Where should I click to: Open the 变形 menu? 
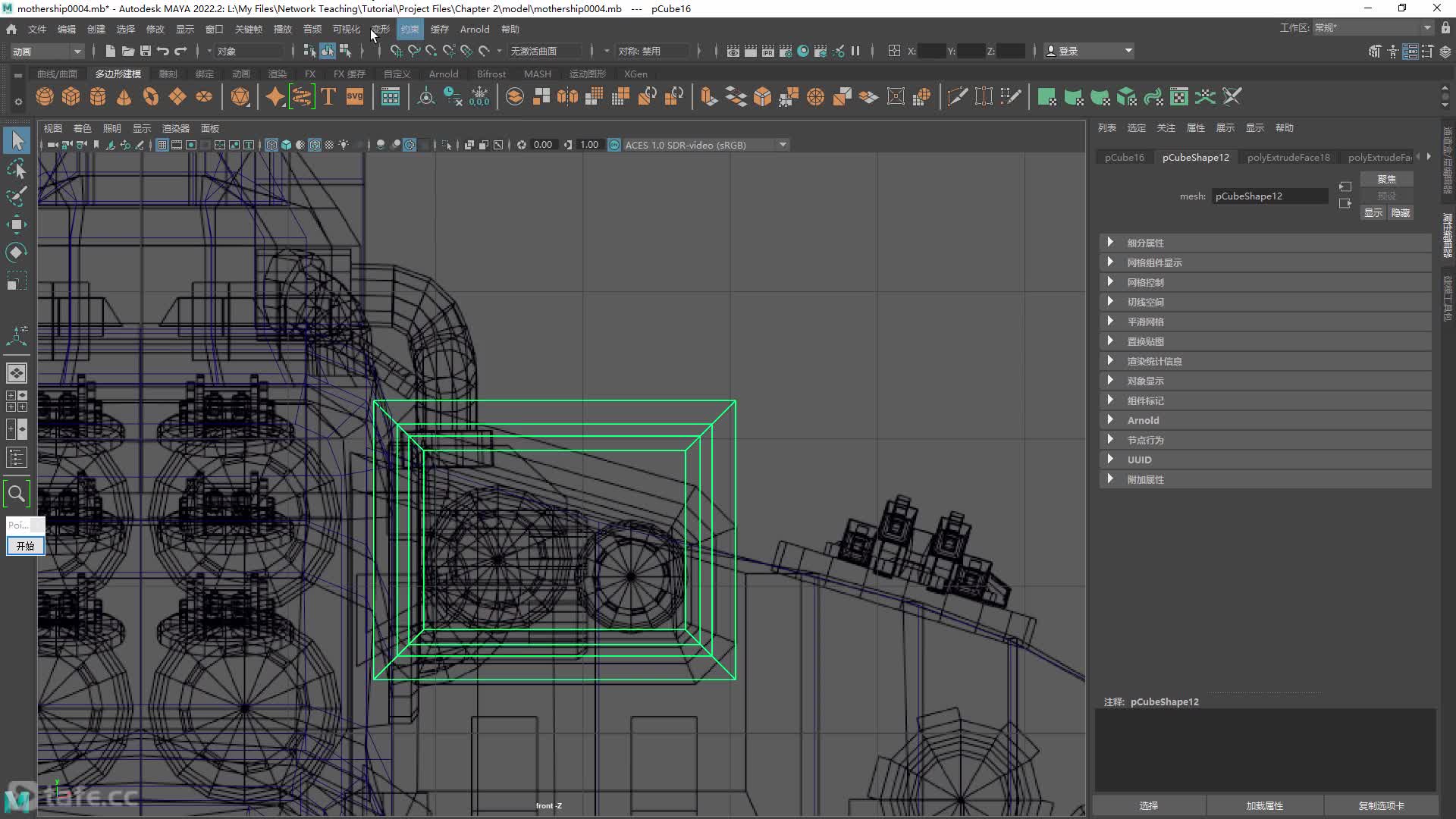[x=380, y=29]
